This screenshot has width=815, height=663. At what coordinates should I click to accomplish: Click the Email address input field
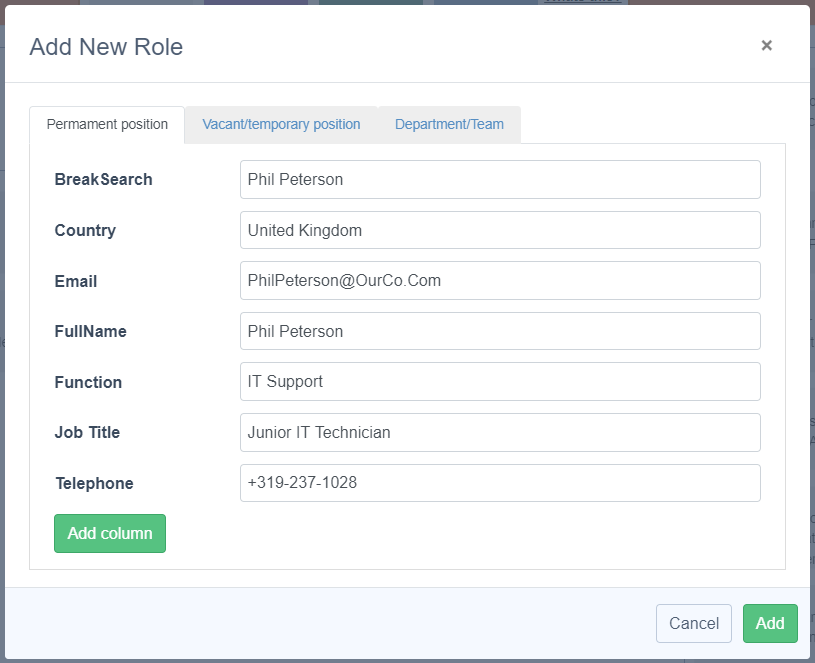pyautogui.click(x=500, y=281)
